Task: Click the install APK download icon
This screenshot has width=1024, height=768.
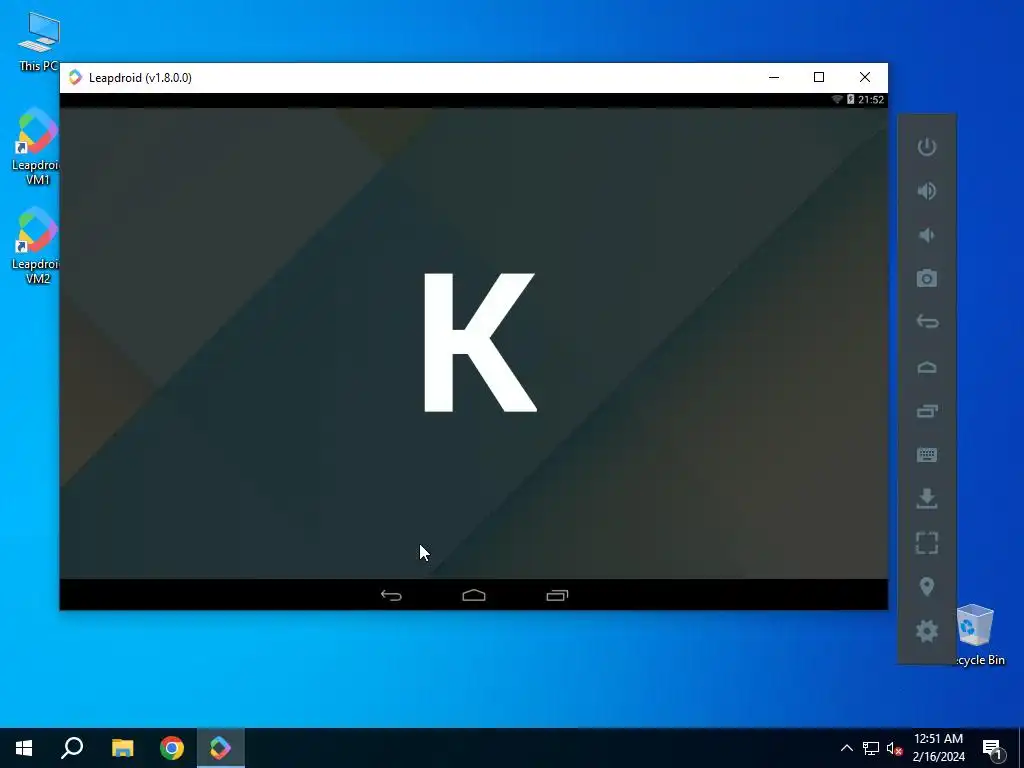Action: pyautogui.click(x=927, y=498)
